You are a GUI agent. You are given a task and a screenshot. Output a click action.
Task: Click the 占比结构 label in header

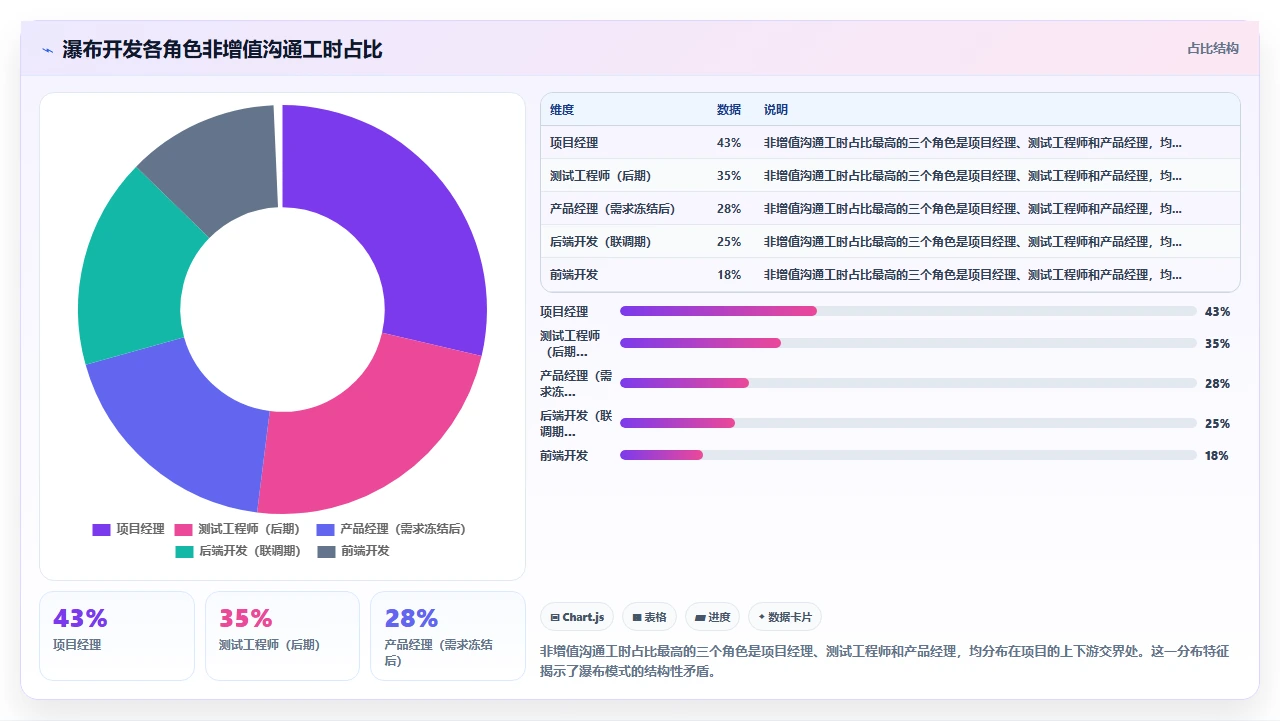point(1213,48)
